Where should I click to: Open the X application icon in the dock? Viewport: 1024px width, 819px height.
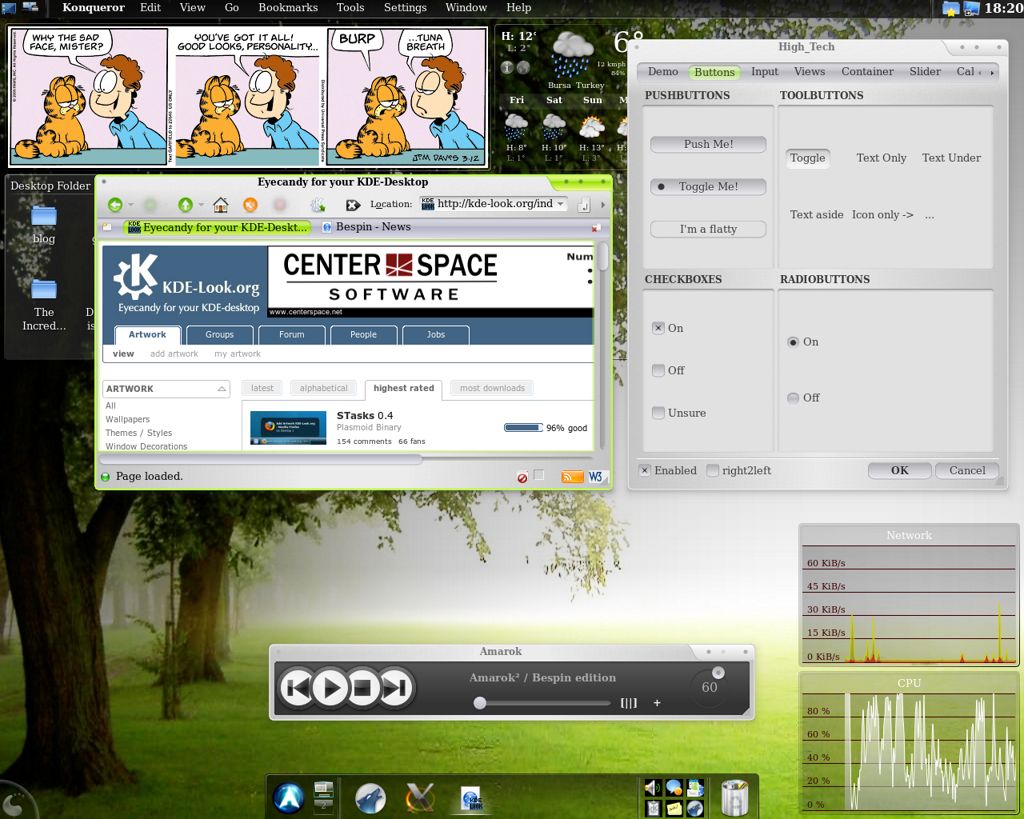pos(419,798)
